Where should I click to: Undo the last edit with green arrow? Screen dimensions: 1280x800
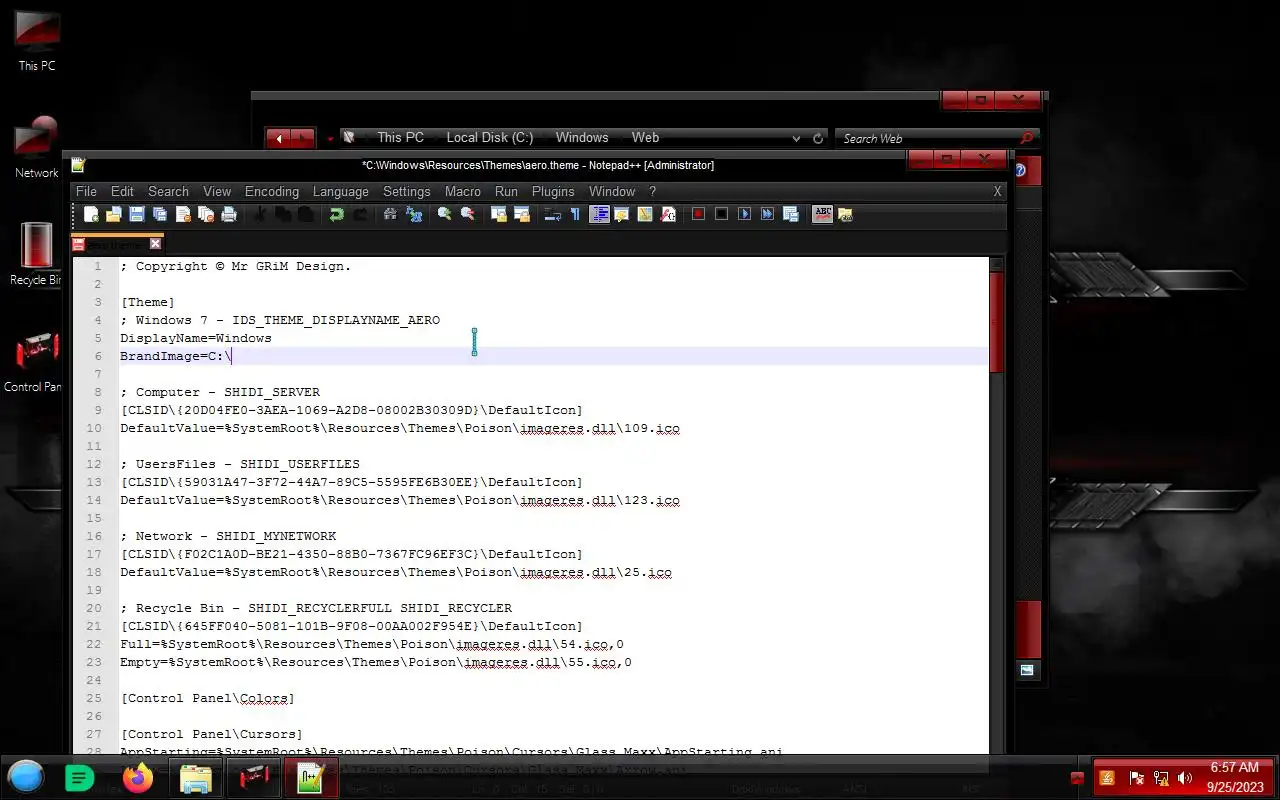[x=337, y=214]
